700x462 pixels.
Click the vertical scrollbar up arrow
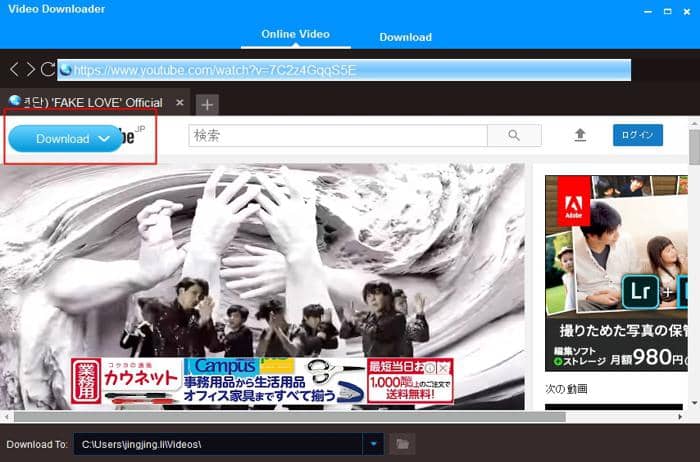(694, 123)
